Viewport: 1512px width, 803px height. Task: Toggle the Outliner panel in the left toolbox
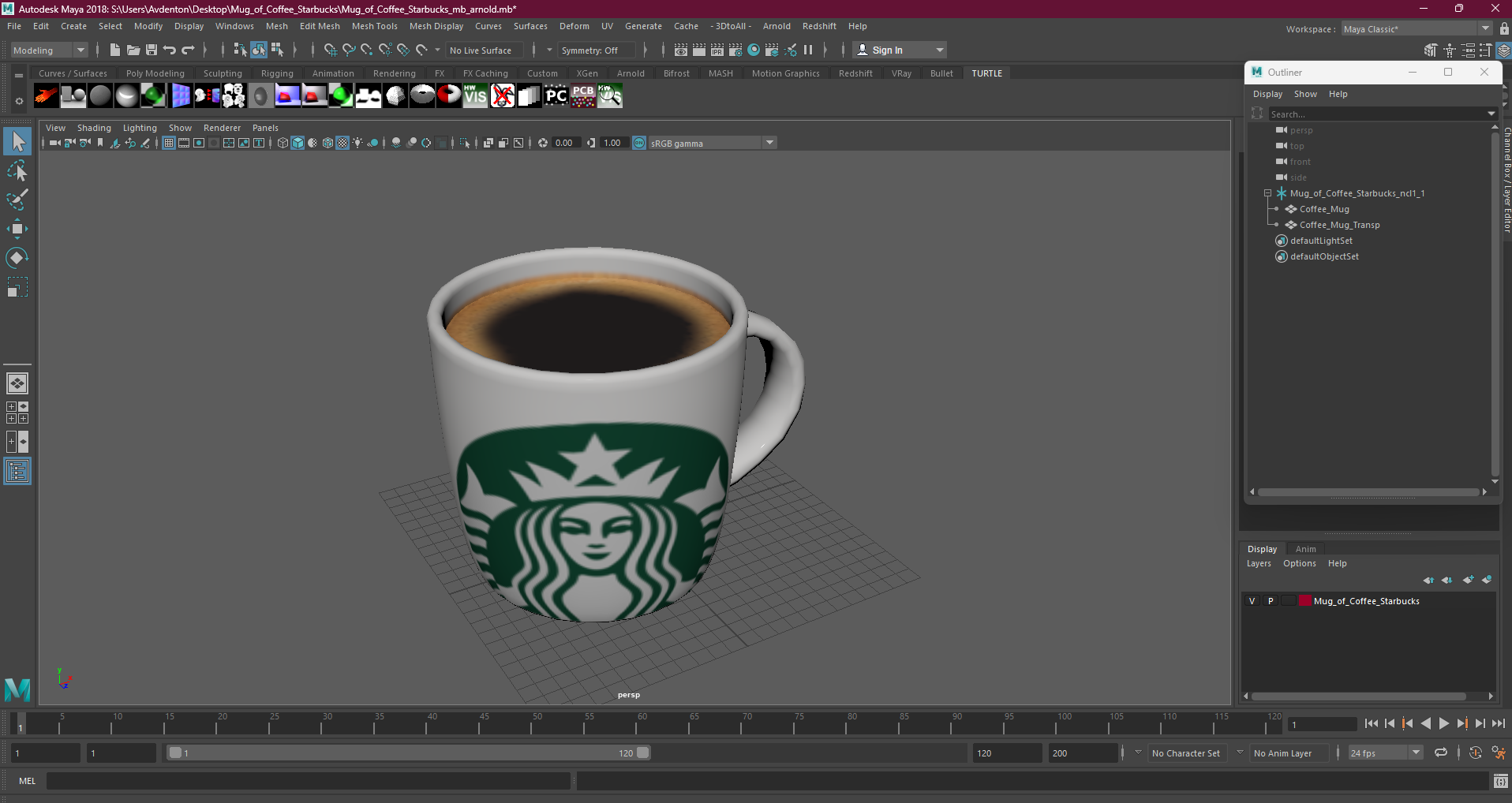click(17, 472)
